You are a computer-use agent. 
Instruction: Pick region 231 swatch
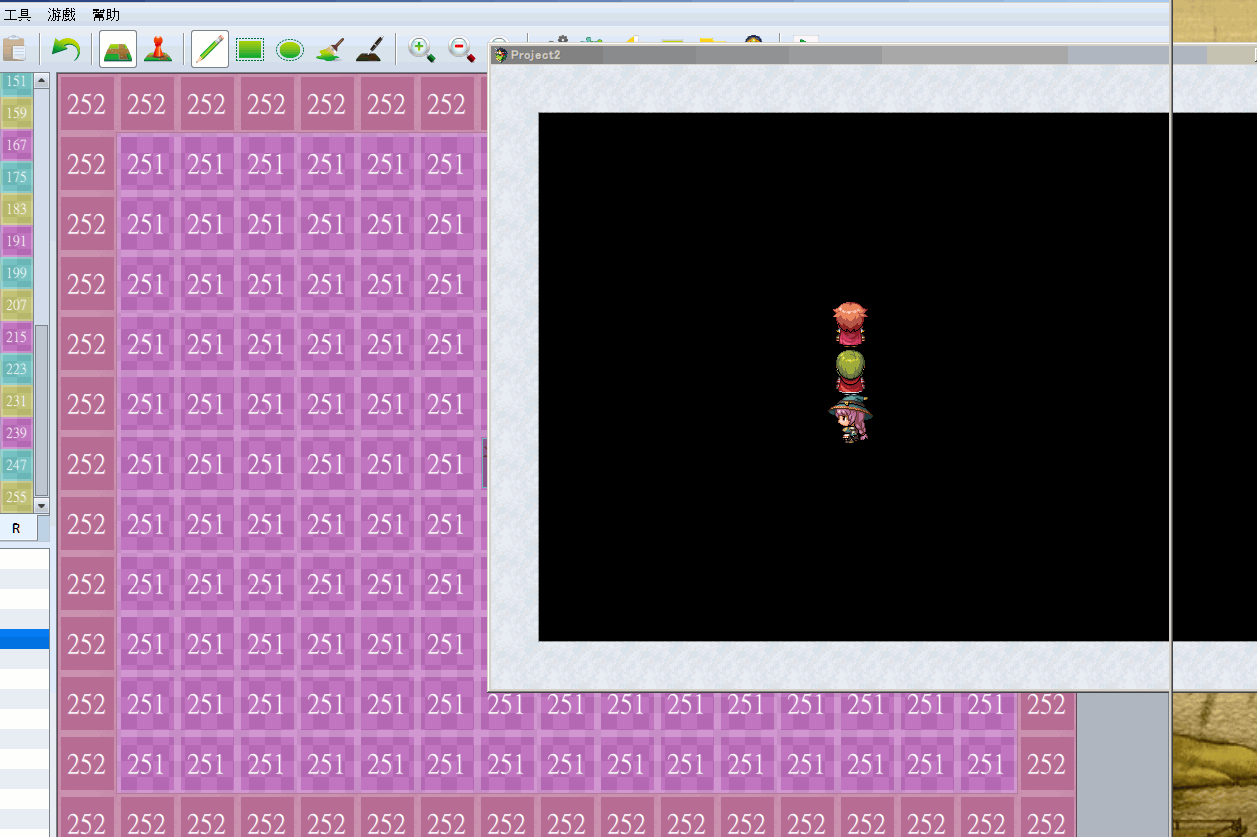pos(16,401)
